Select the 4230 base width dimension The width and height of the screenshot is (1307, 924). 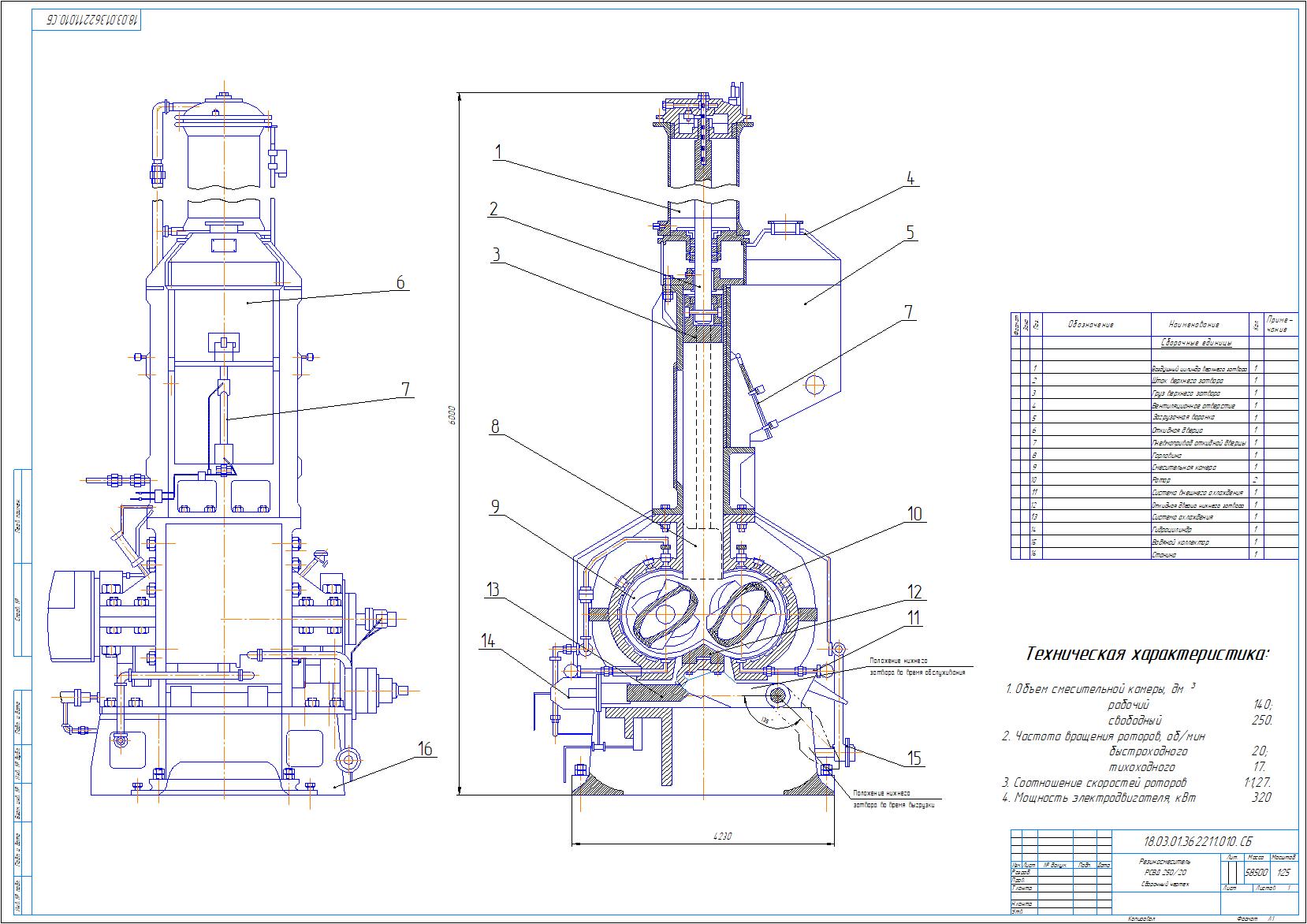(724, 836)
